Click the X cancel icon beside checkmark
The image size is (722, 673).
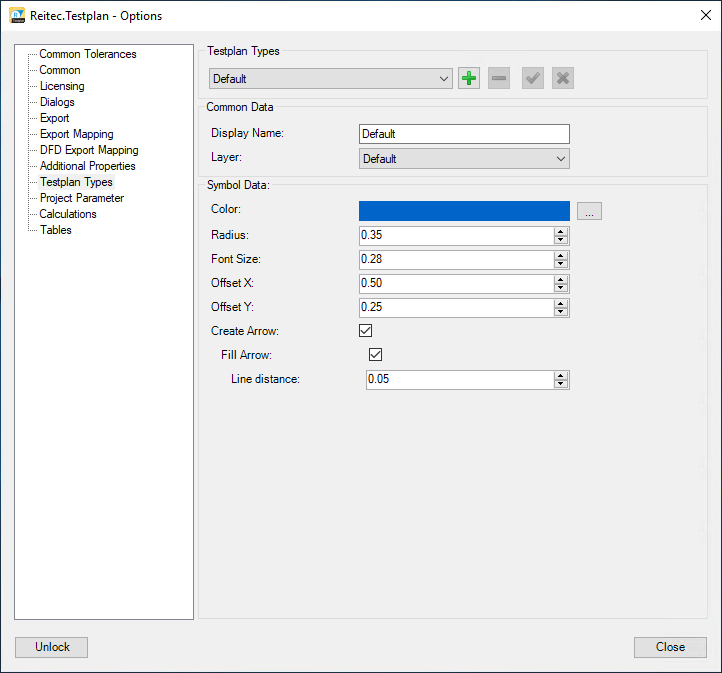pos(563,78)
